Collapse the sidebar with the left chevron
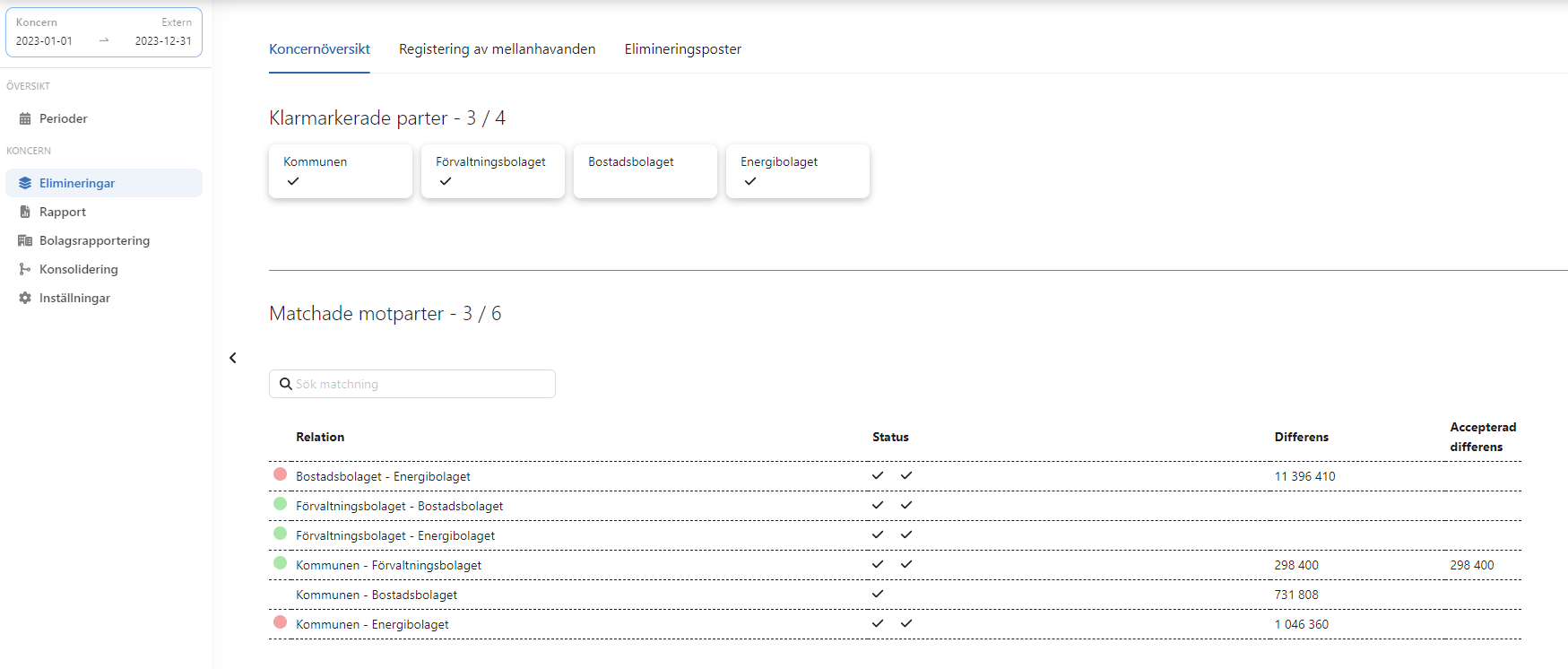This screenshot has width=1568, height=669. click(x=233, y=358)
